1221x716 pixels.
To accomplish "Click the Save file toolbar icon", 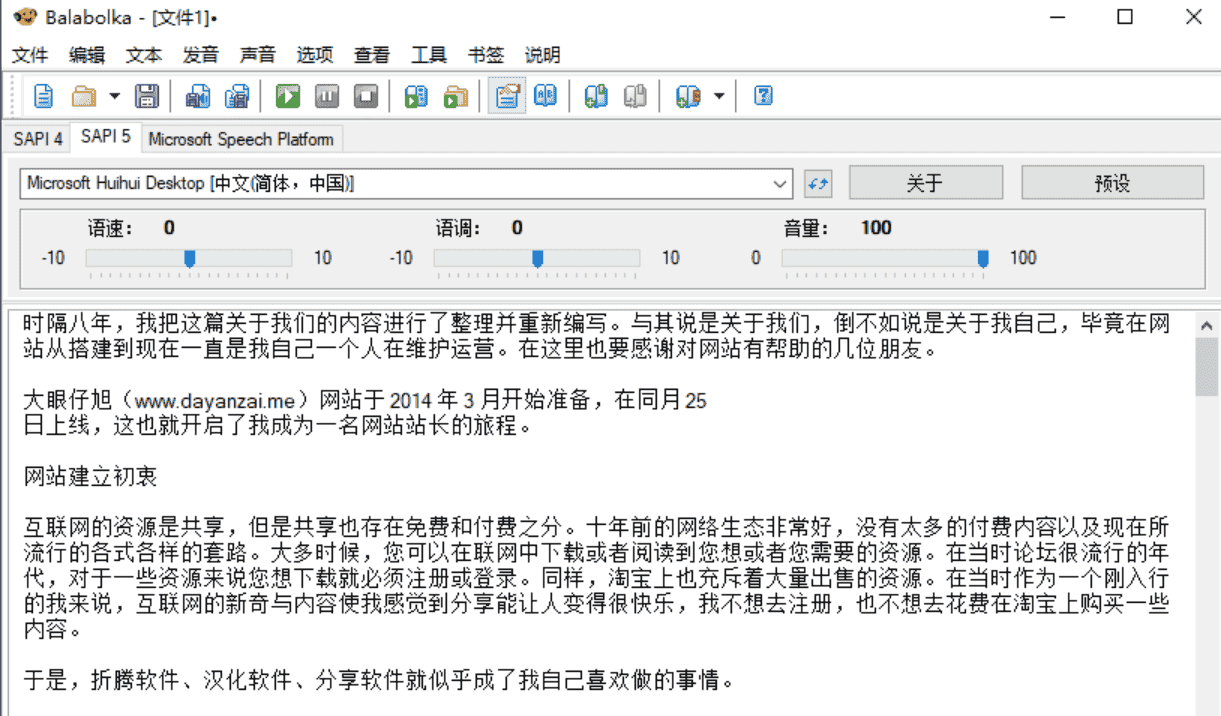I will point(146,95).
